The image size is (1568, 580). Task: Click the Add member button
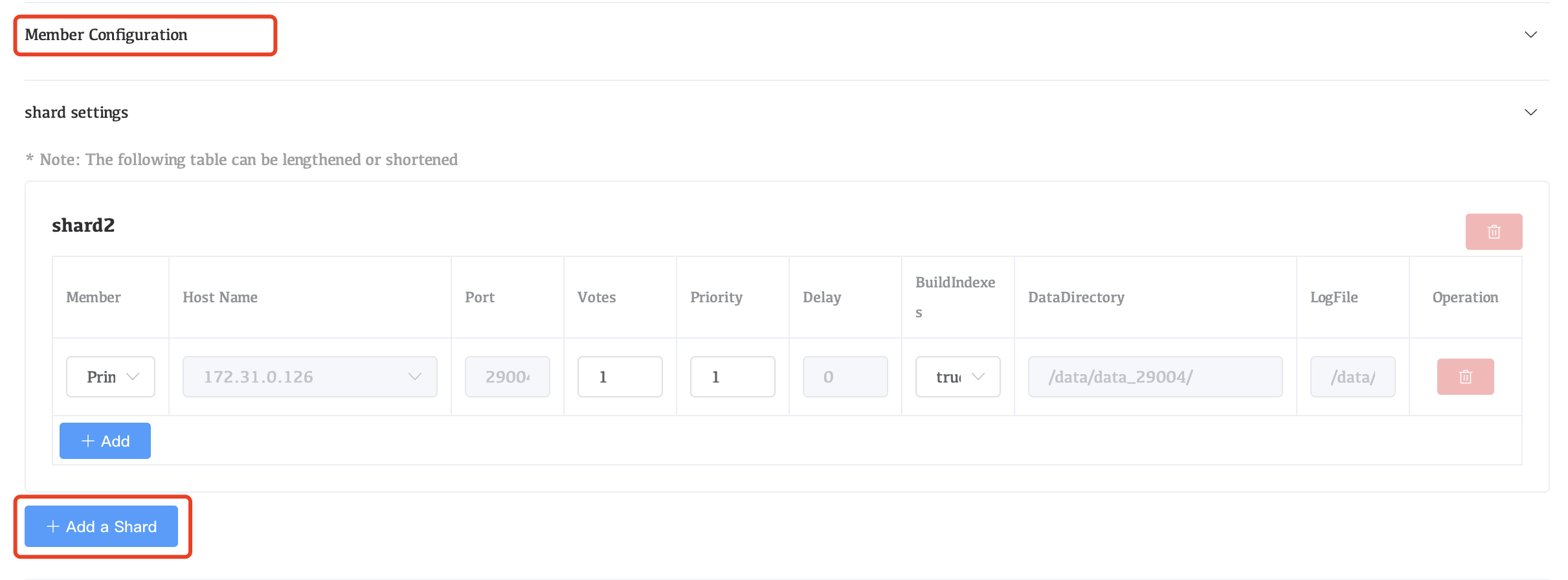point(105,441)
